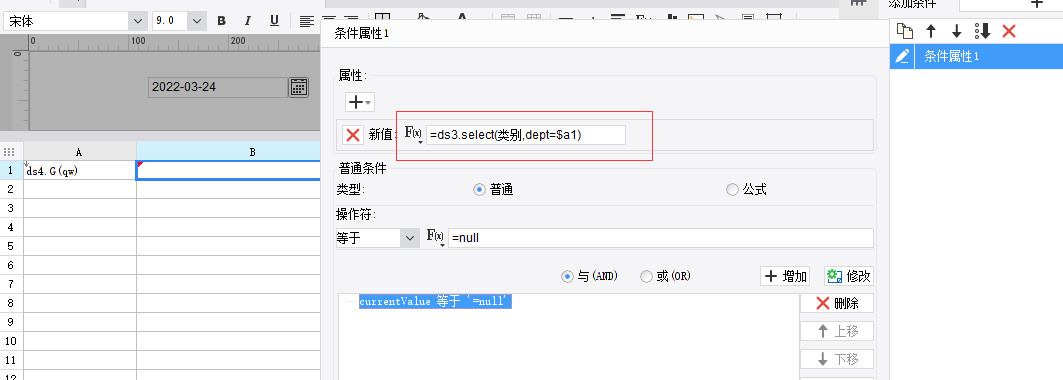Choose the 或(OR) radio option
The image size is (1063, 380).
pyautogui.click(x=646, y=276)
